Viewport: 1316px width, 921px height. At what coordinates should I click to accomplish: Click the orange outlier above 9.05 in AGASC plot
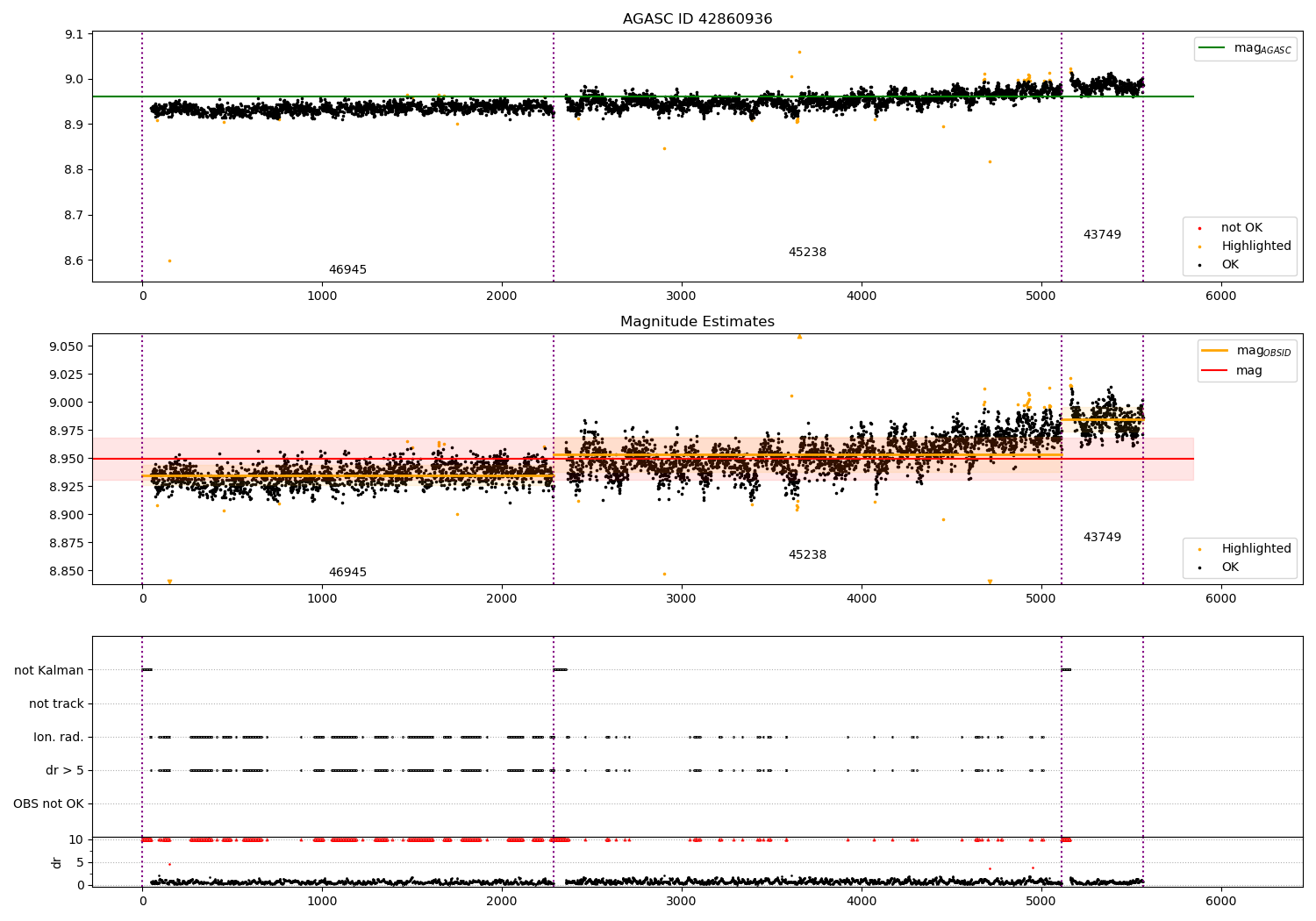[799, 52]
